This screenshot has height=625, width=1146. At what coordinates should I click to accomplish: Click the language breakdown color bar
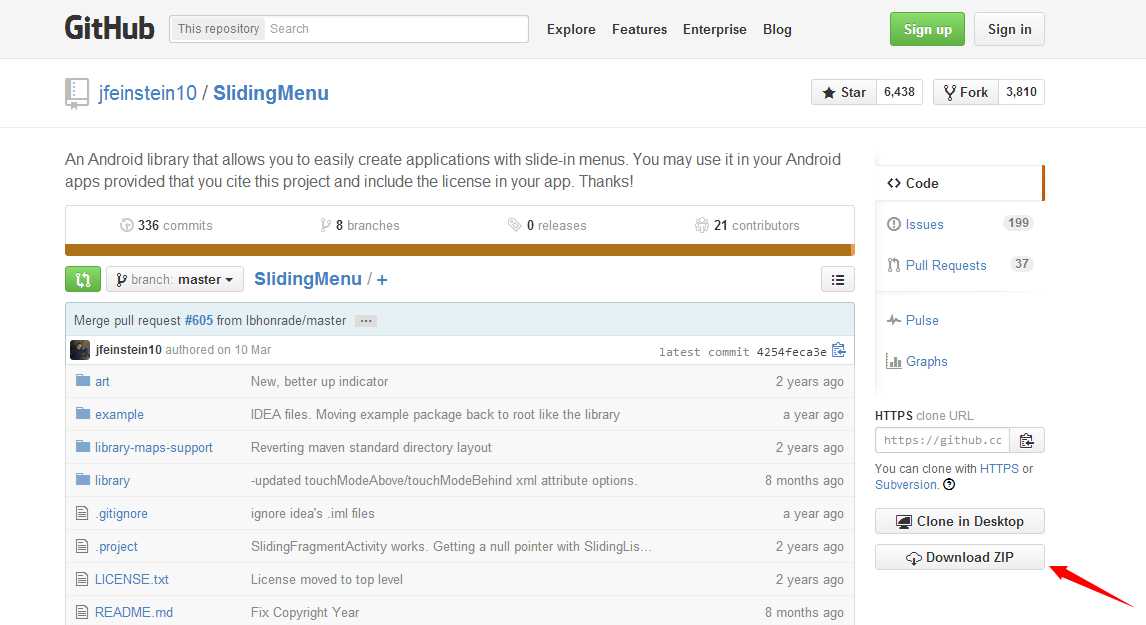(460, 250)
